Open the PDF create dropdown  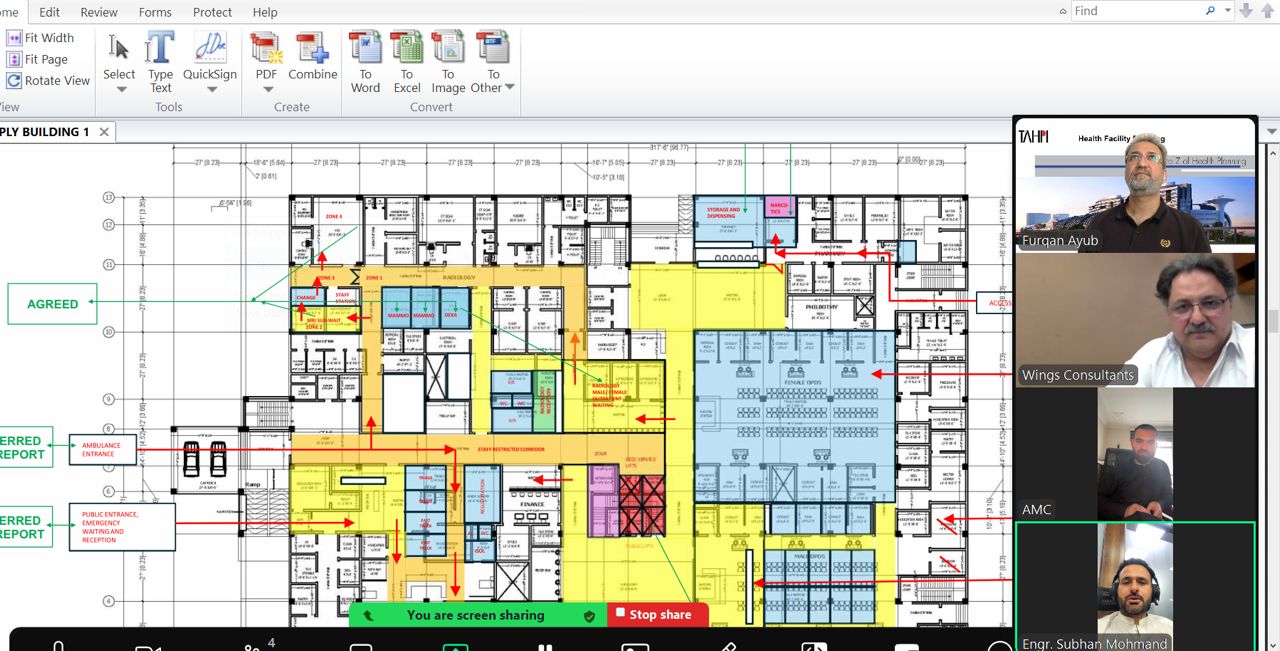(266, 88)
